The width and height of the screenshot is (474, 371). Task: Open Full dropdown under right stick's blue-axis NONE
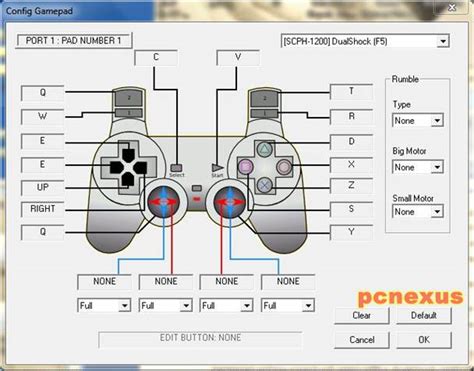coord(288,305)
